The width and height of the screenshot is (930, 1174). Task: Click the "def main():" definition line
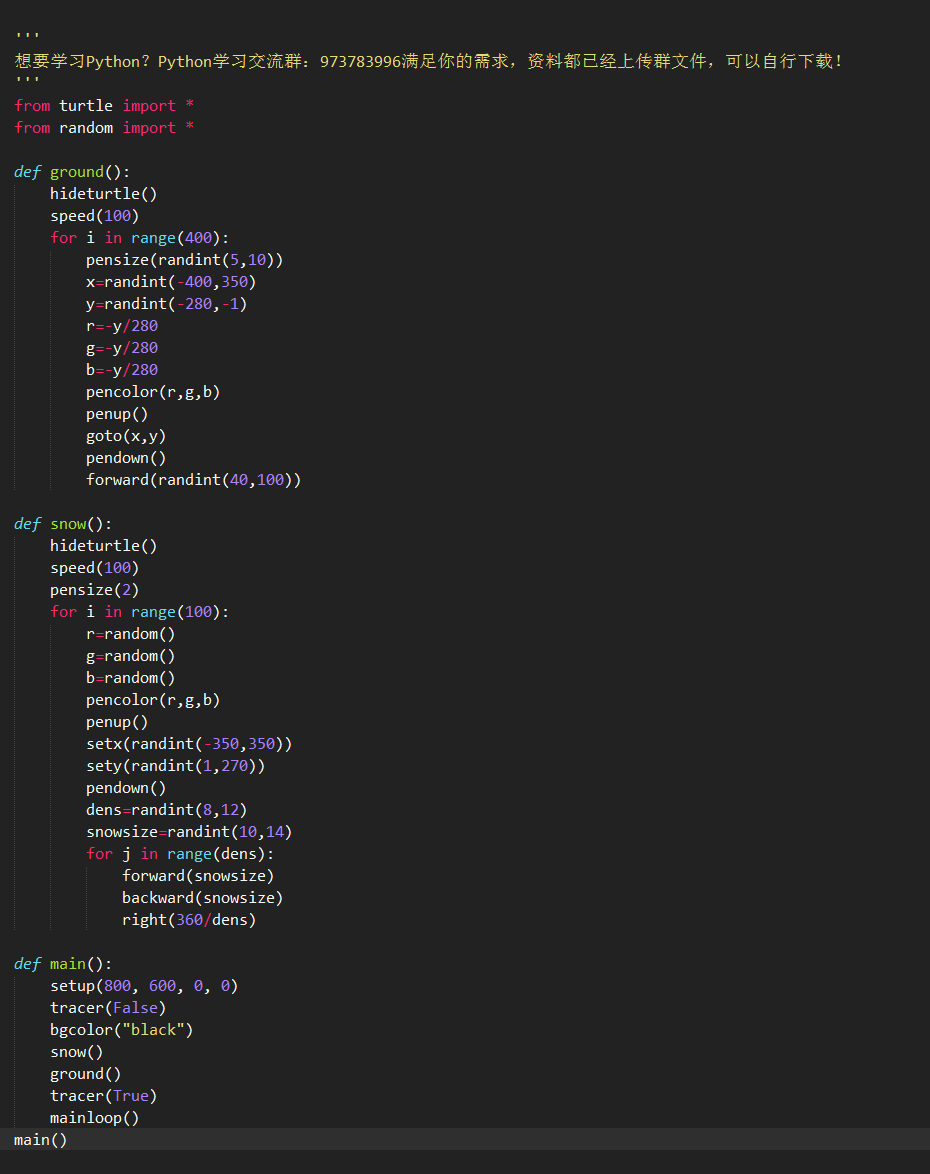pyautogui.click(x=63, y=964)
